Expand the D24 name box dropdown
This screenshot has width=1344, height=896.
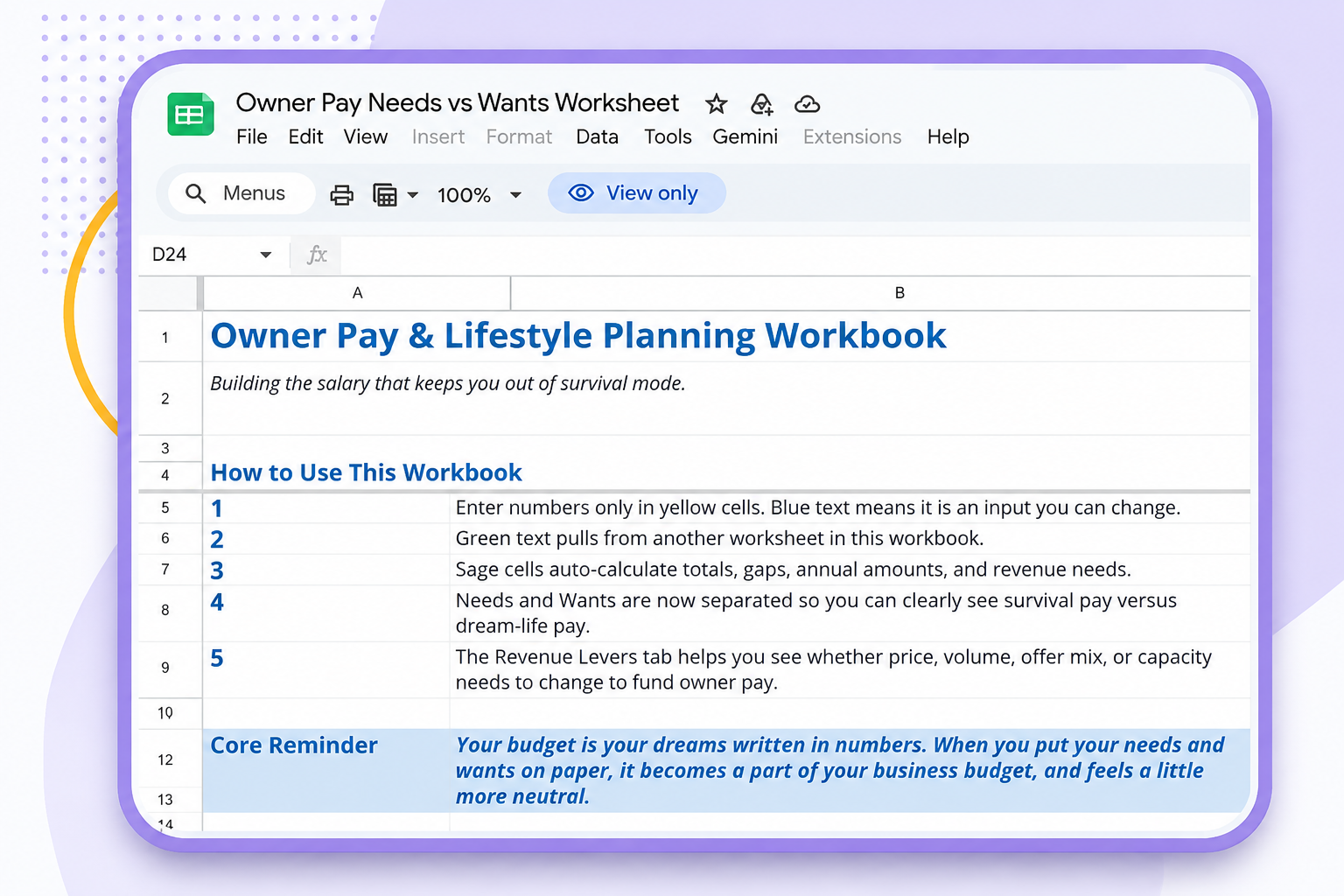click(x=266, y=255)
